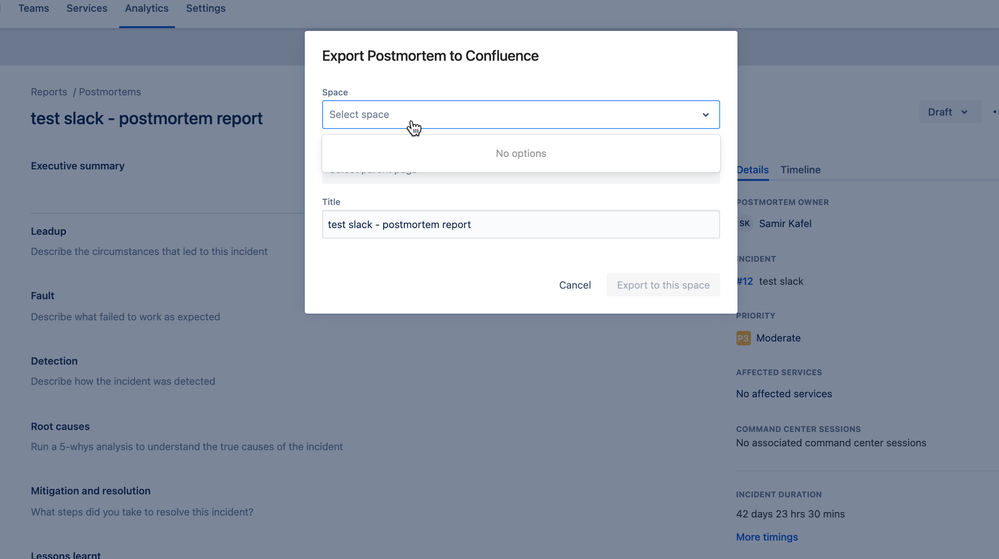The width and height of the screenshot is (999, 559).
Task: Go to Postmortems breadcrumb
Action: click(110, 92)
